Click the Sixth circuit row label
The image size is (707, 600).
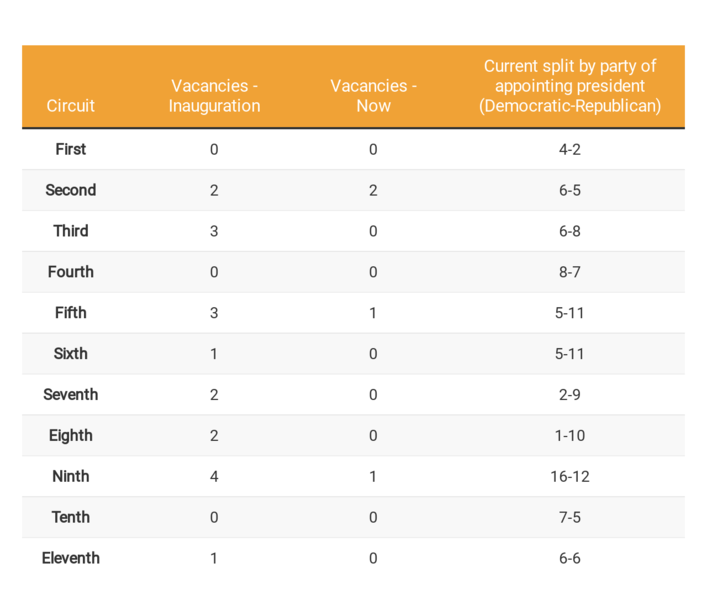pos(71,354)
